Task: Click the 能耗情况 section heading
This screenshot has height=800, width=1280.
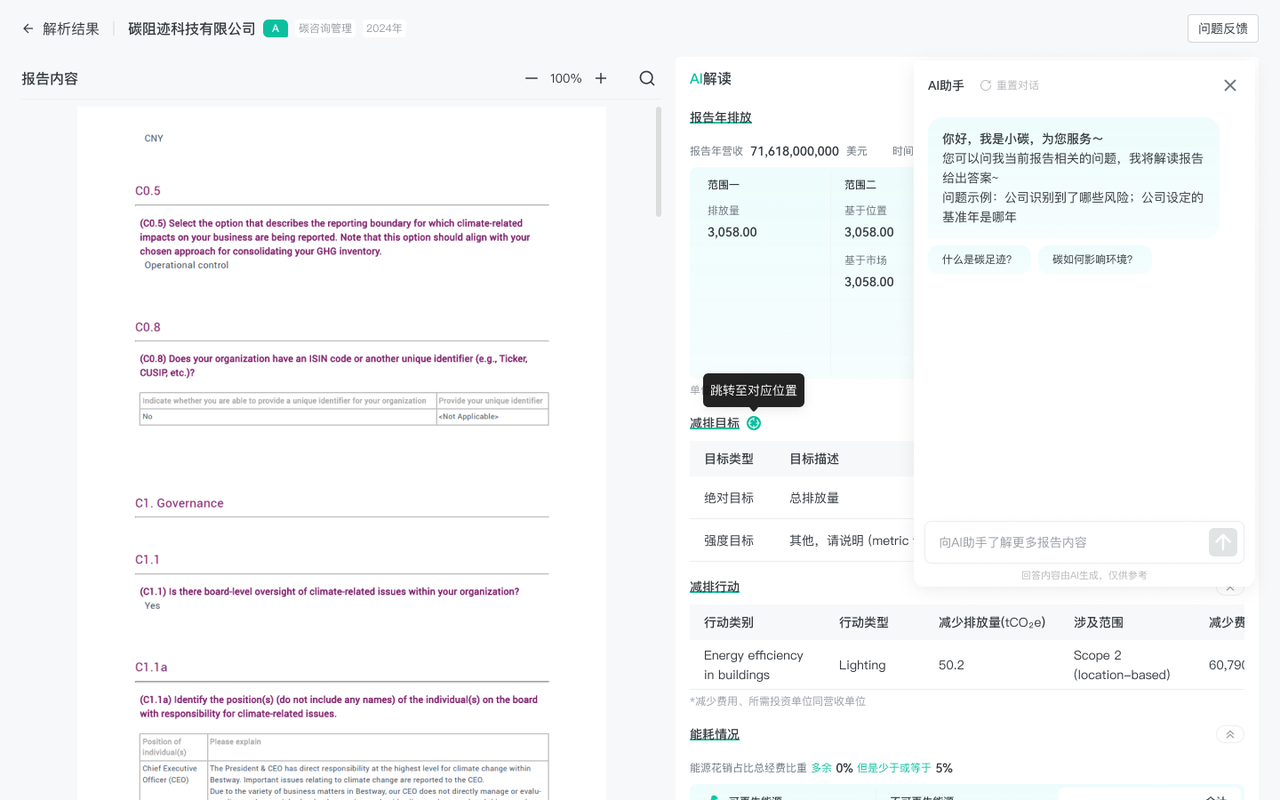Action: click(714, 734)
